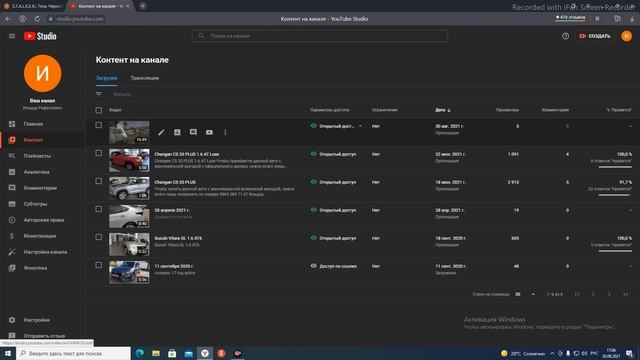
Task: Switch to the Трансляции tab
Action: [144, 78]
